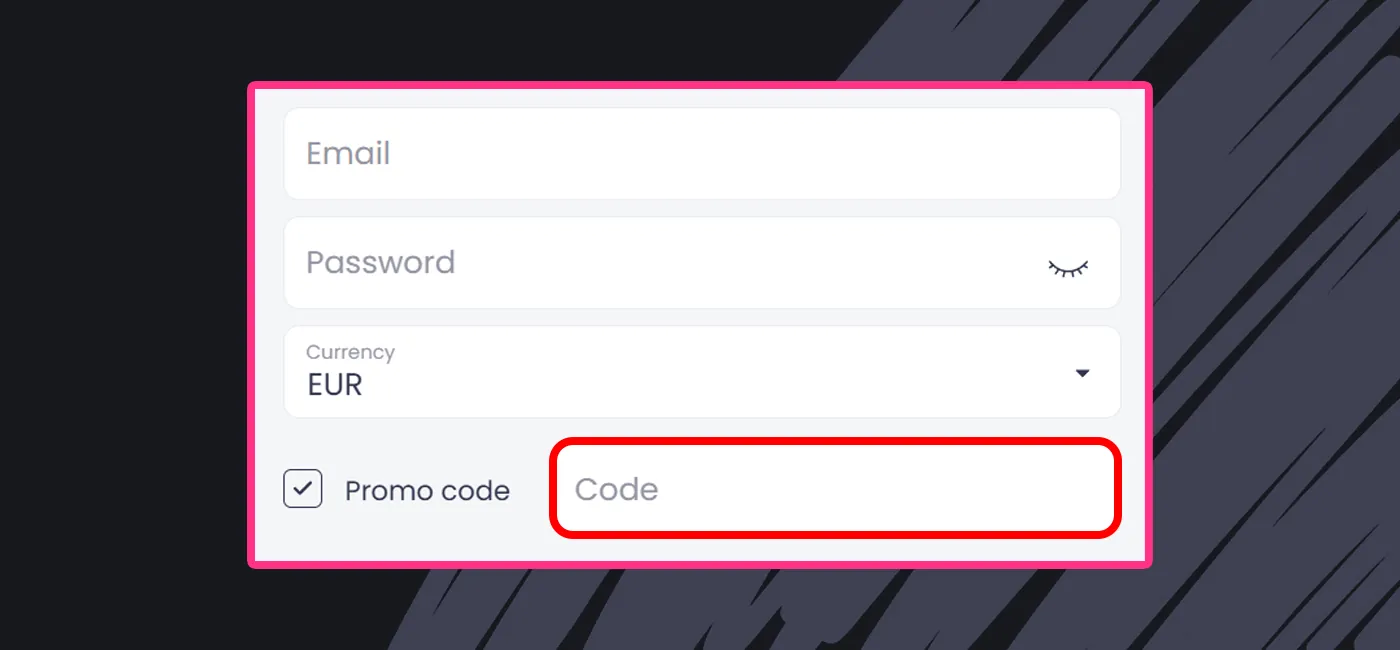Uncheck the Promo code checkbox
The width and height of the screenshot is (1400, 650).
pos(303,489)
